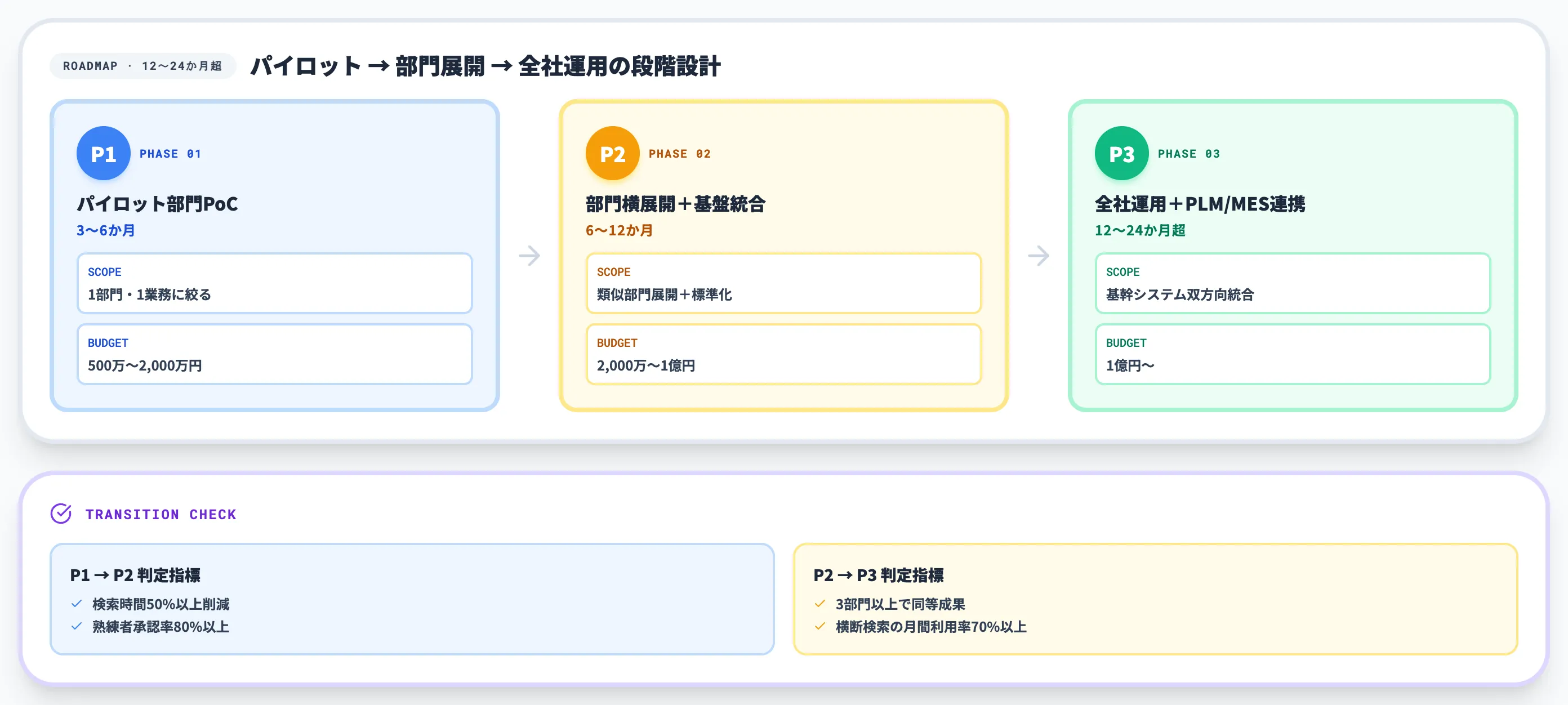Click the arrow between P1 and P2 cards
This screenshot has height=705, width=1568.
coord(529,256)
